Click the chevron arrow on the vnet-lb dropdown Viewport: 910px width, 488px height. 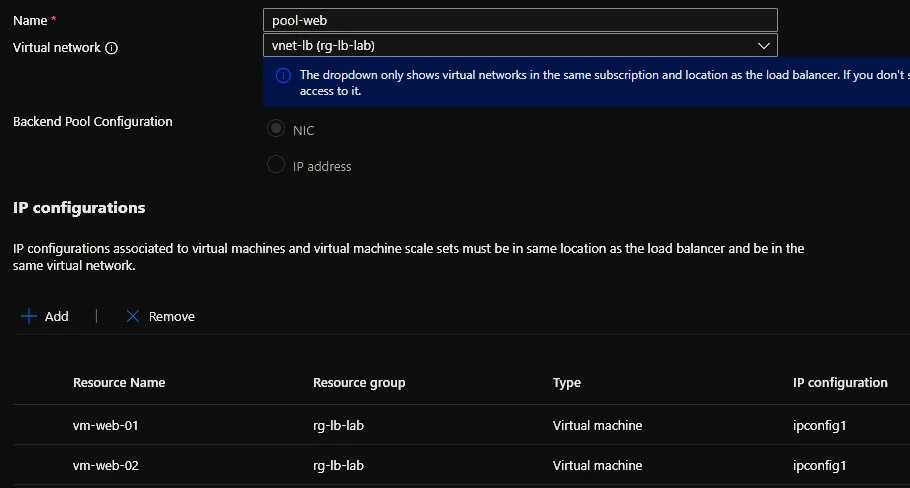pyautogui.click(x=764, y=45)
